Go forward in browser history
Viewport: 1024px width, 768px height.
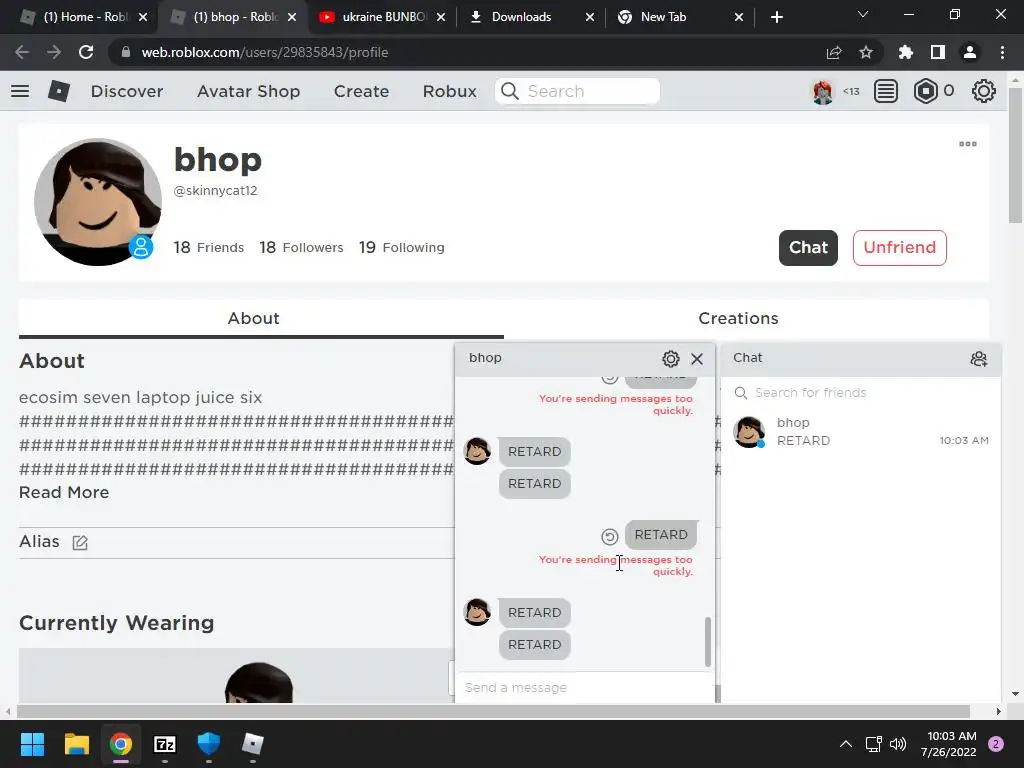point(54,52)
